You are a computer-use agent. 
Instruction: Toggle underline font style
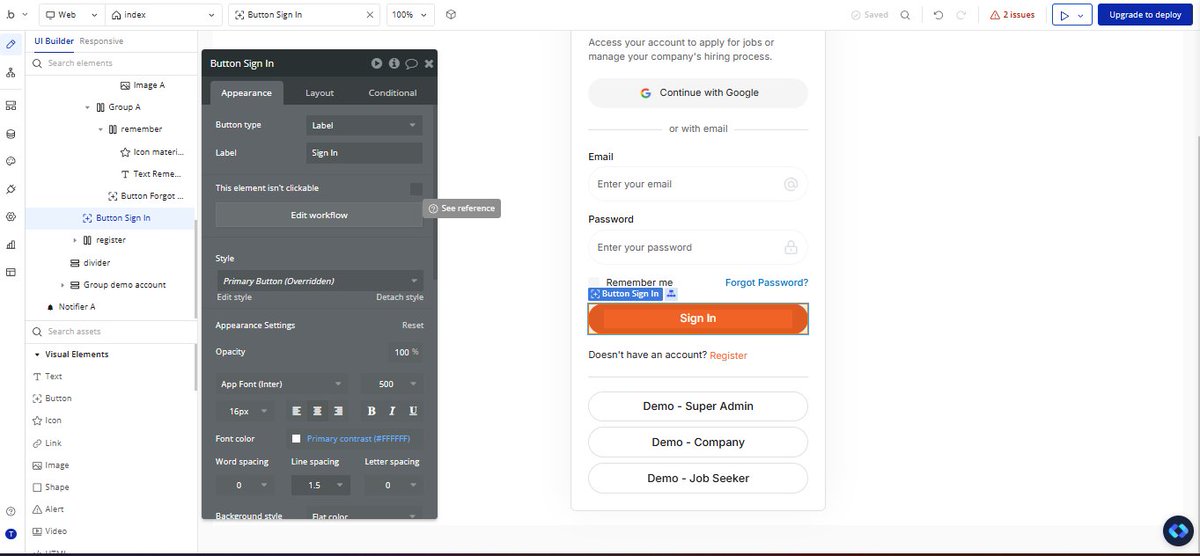click(x=413, y=411)
